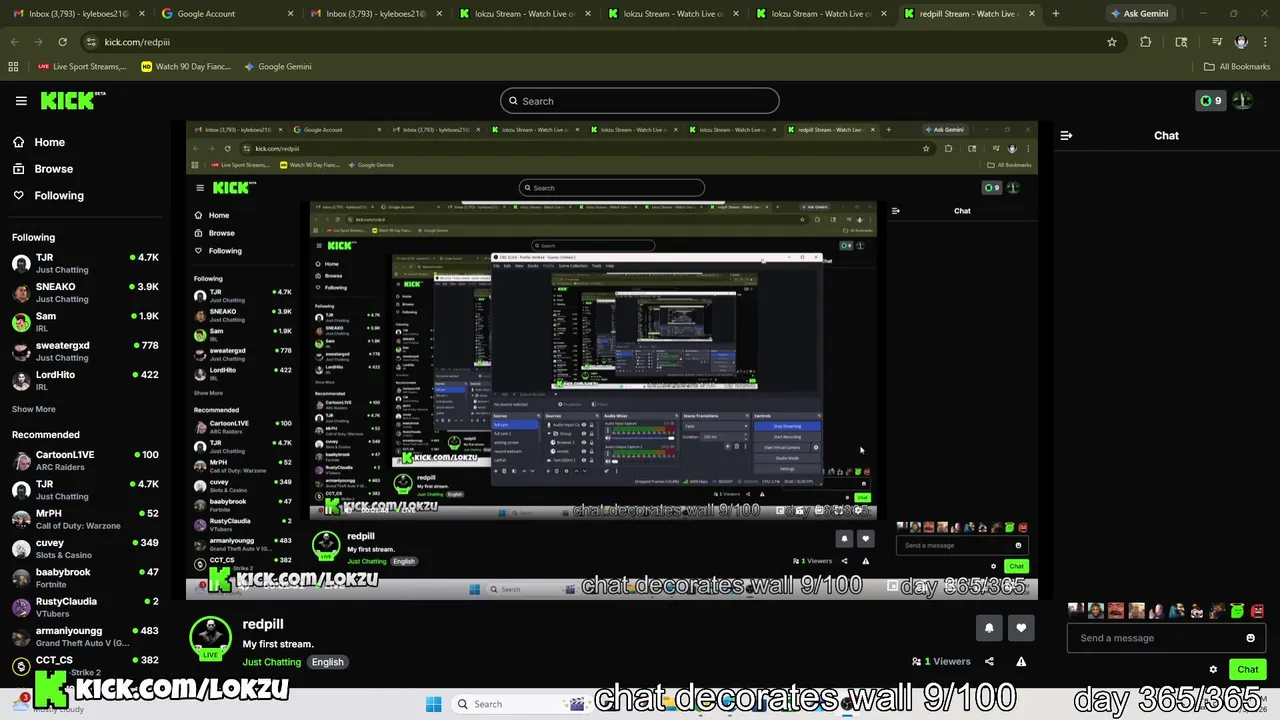Report the stream with the warning triangle icon
This screenshot has width=1280, height=720.
point(1021,661)
